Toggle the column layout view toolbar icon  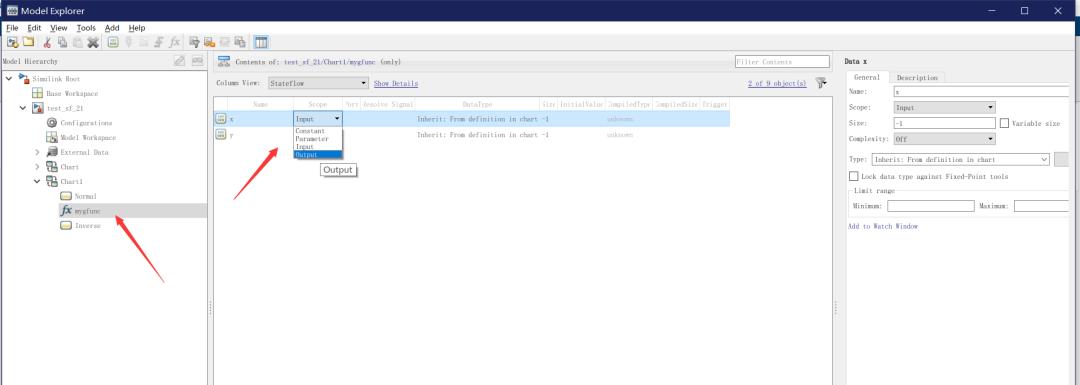coord(261,42)
